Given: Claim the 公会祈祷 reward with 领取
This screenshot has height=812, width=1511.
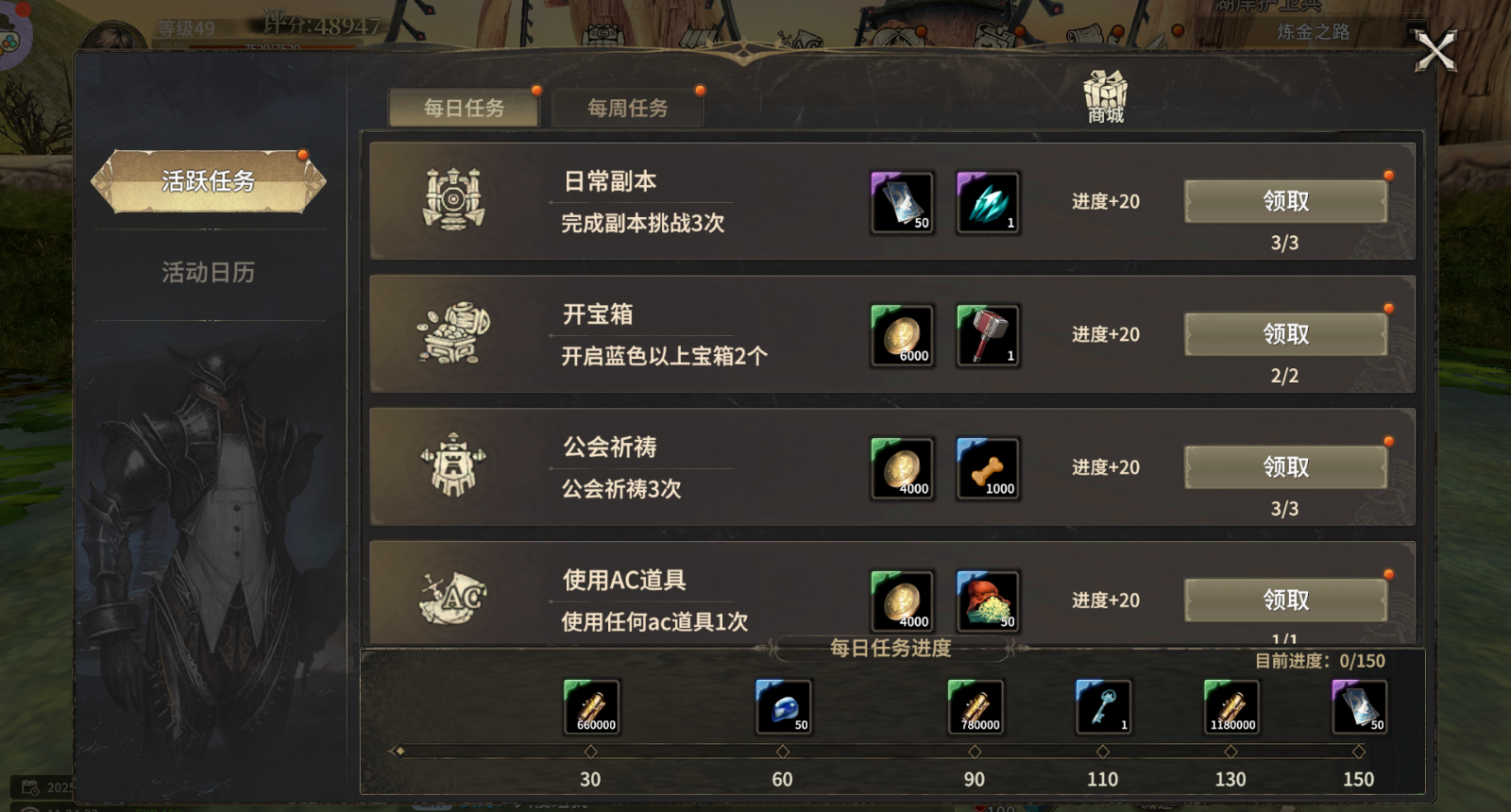Looking at the screenshot, I should 1285,467.
